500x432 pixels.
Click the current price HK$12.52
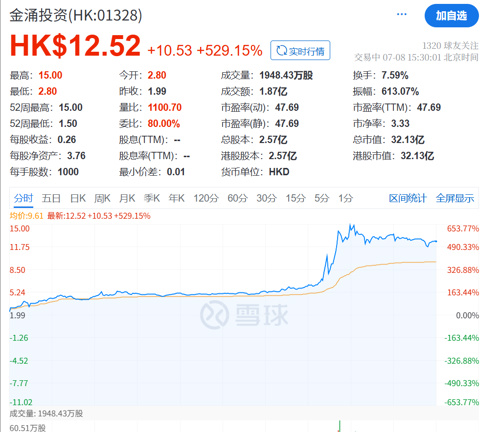pos(75,46)
